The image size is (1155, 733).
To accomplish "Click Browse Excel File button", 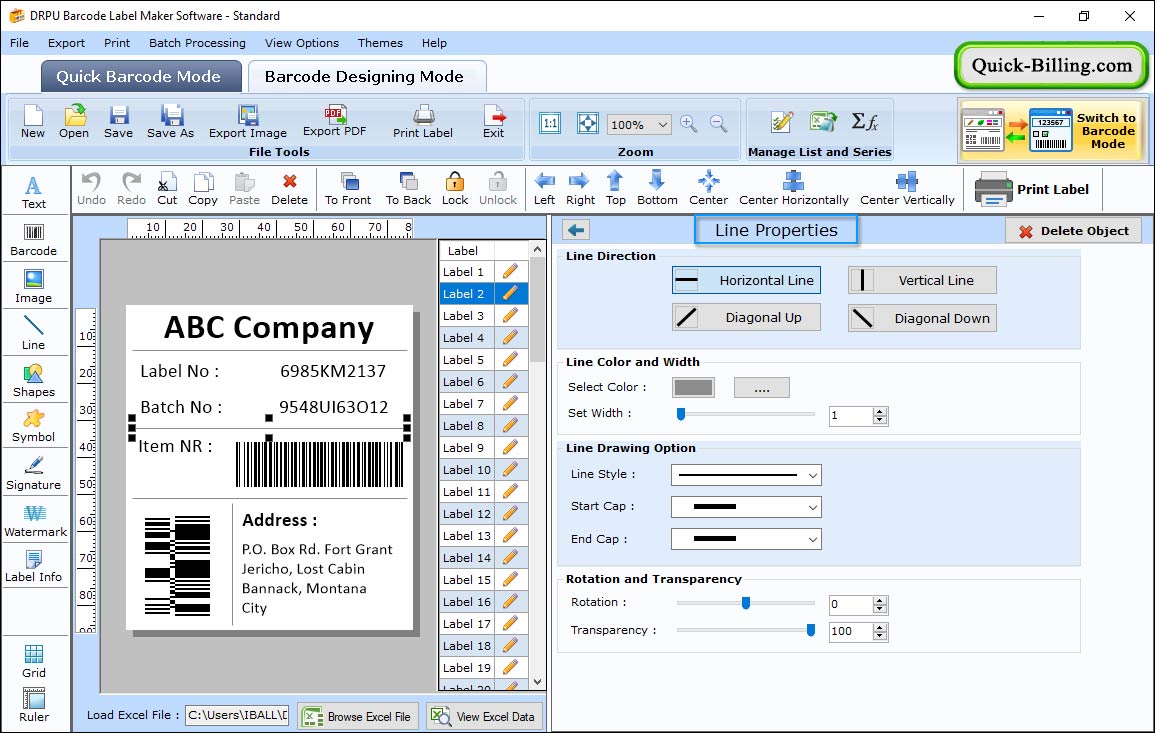I will point(359,716).
